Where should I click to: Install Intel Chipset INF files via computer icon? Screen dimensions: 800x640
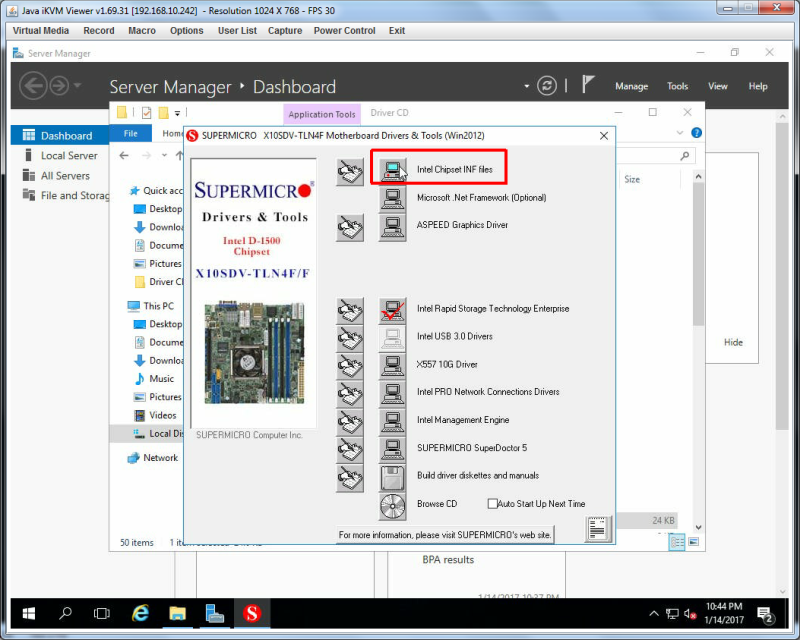(392, 170)
